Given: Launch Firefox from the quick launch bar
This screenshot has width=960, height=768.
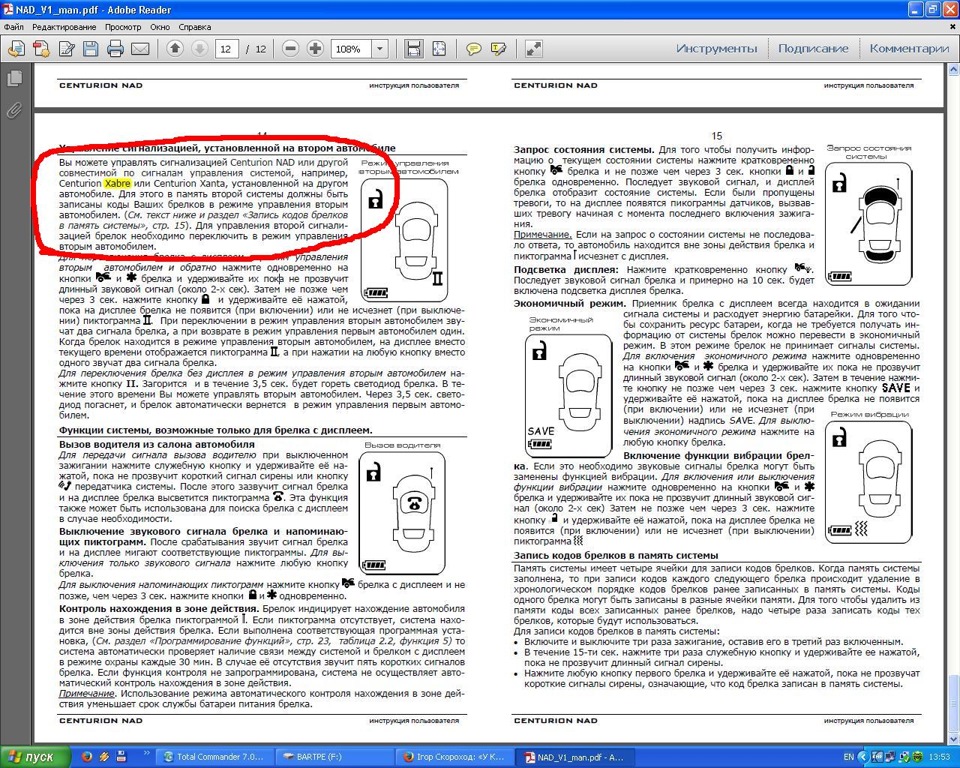Looking at the screenshot, I should click(87, 757).
